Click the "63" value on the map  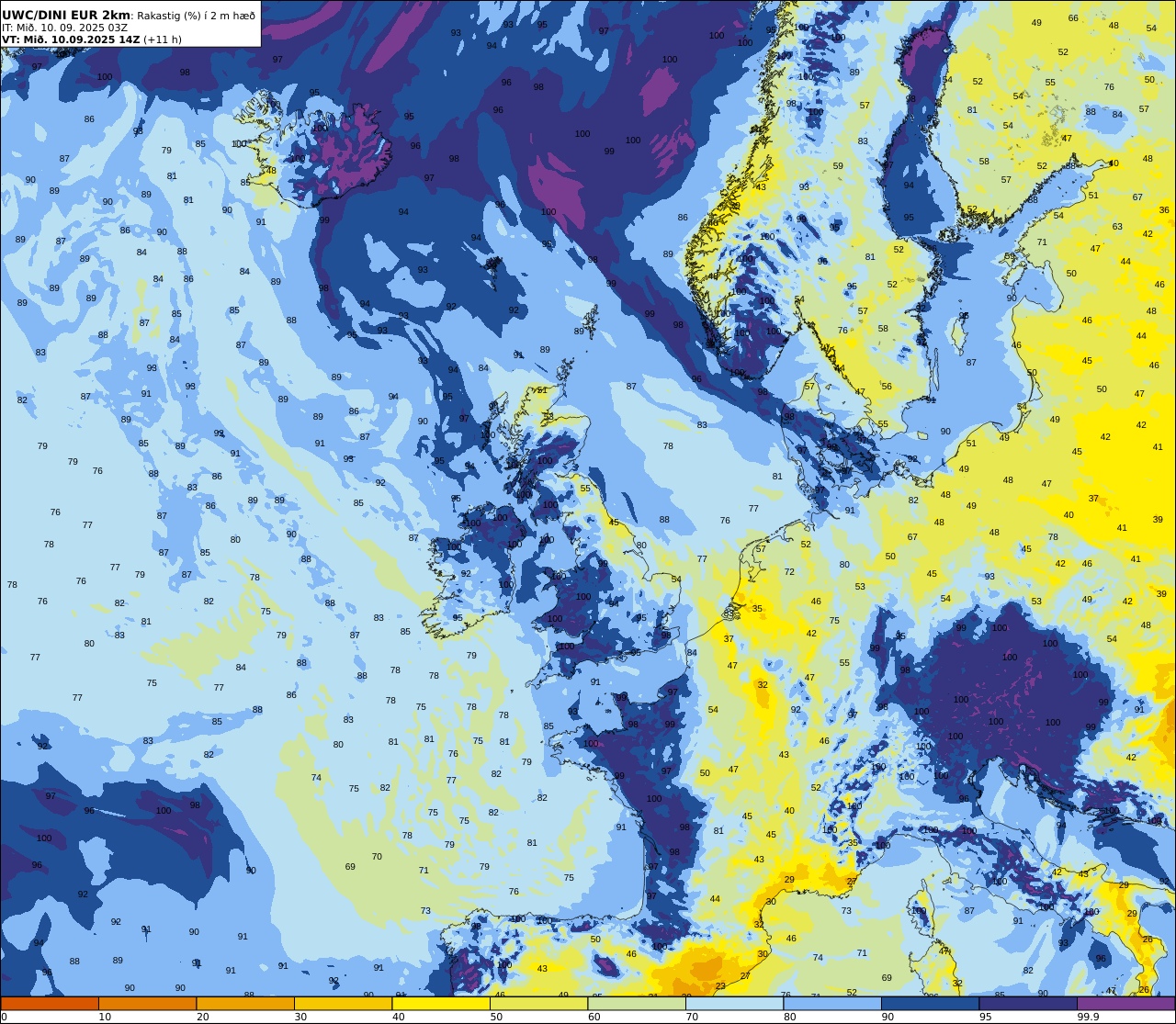point(1117,226)
